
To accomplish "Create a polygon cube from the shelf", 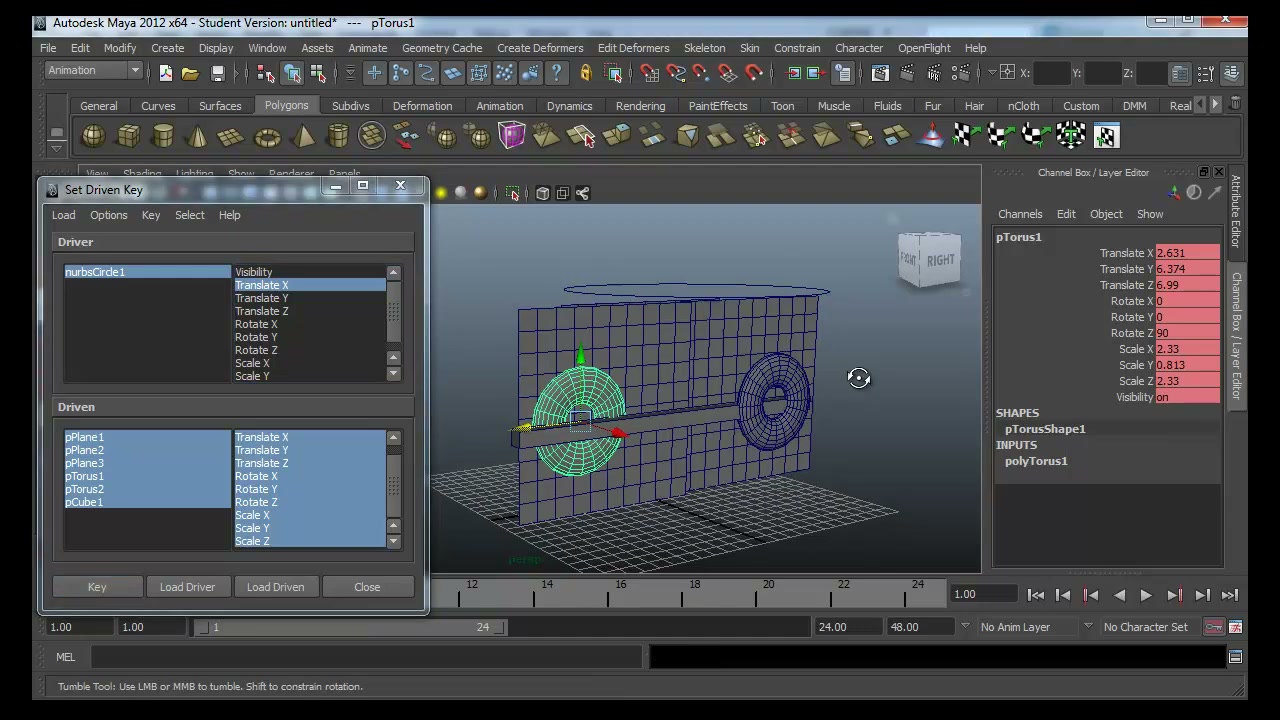I will [x=128, y=135].
